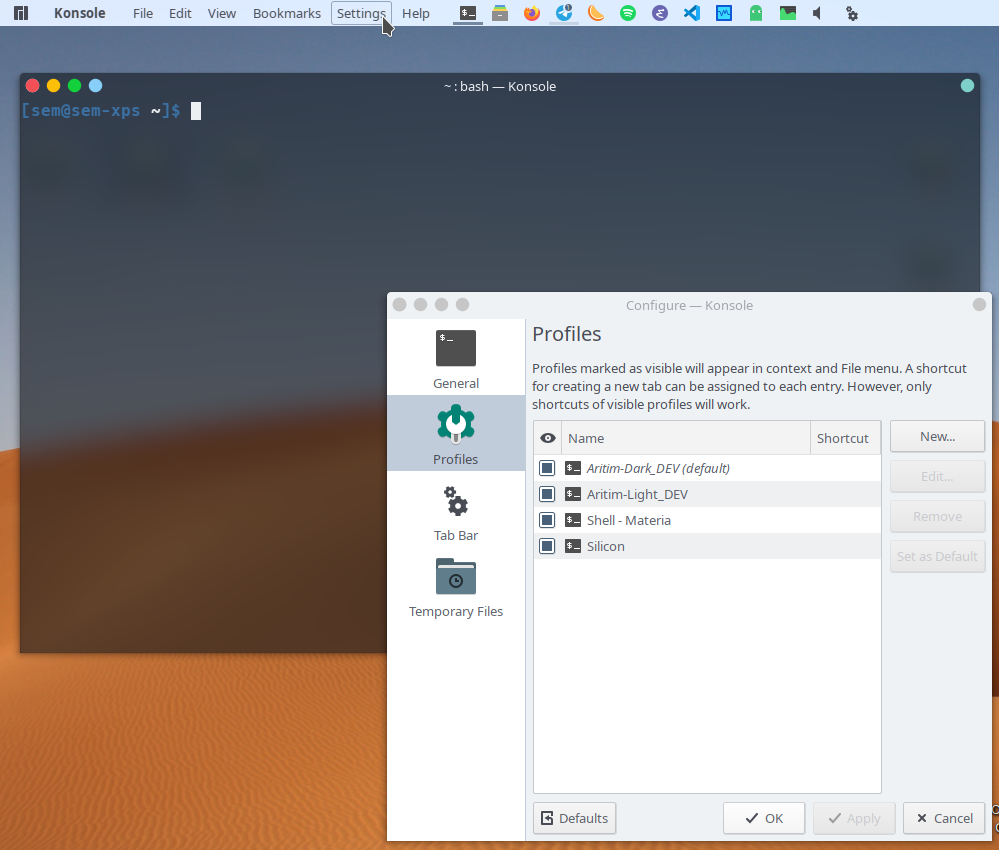Select the Aritim-Light_DEV profile row

tap(707, 494)
